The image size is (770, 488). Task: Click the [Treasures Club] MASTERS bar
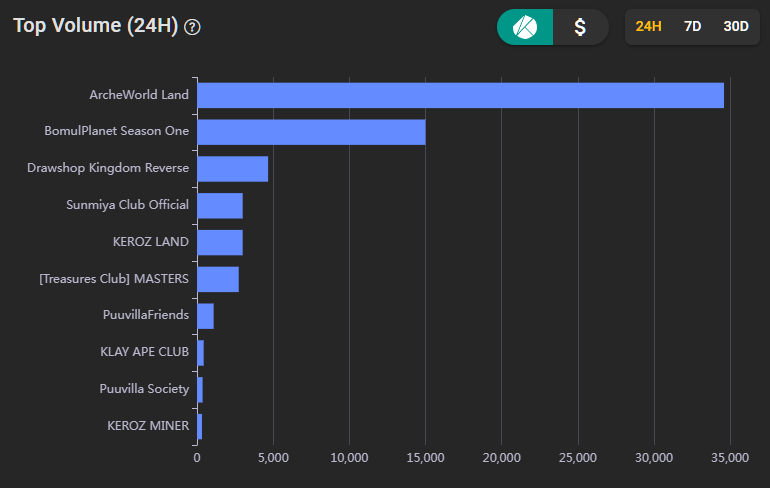[218, 279]
